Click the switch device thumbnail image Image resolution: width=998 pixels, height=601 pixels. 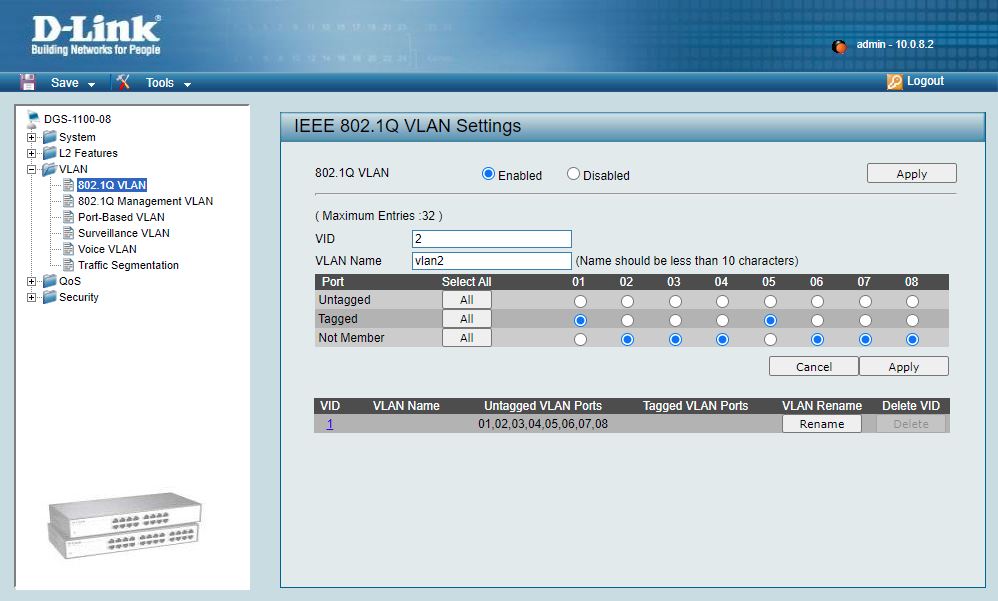(x=125, y=530)
